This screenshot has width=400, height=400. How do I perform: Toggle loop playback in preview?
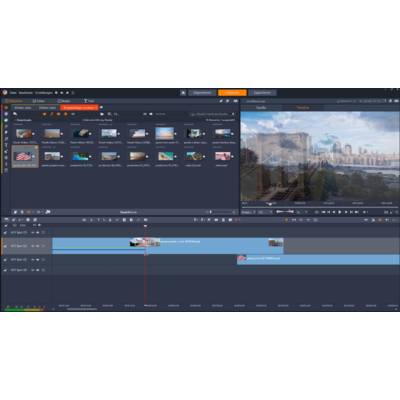[317, 212]
